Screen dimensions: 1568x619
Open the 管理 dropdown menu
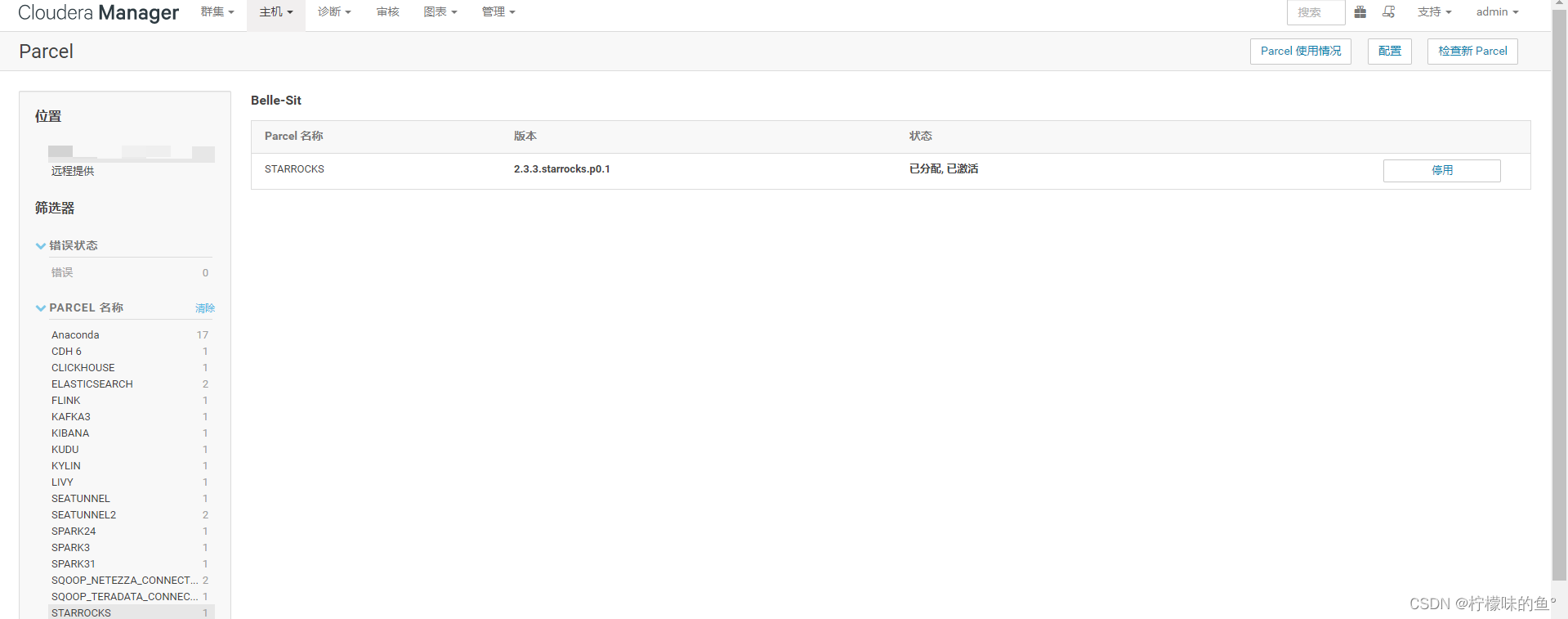pos(498,12)
